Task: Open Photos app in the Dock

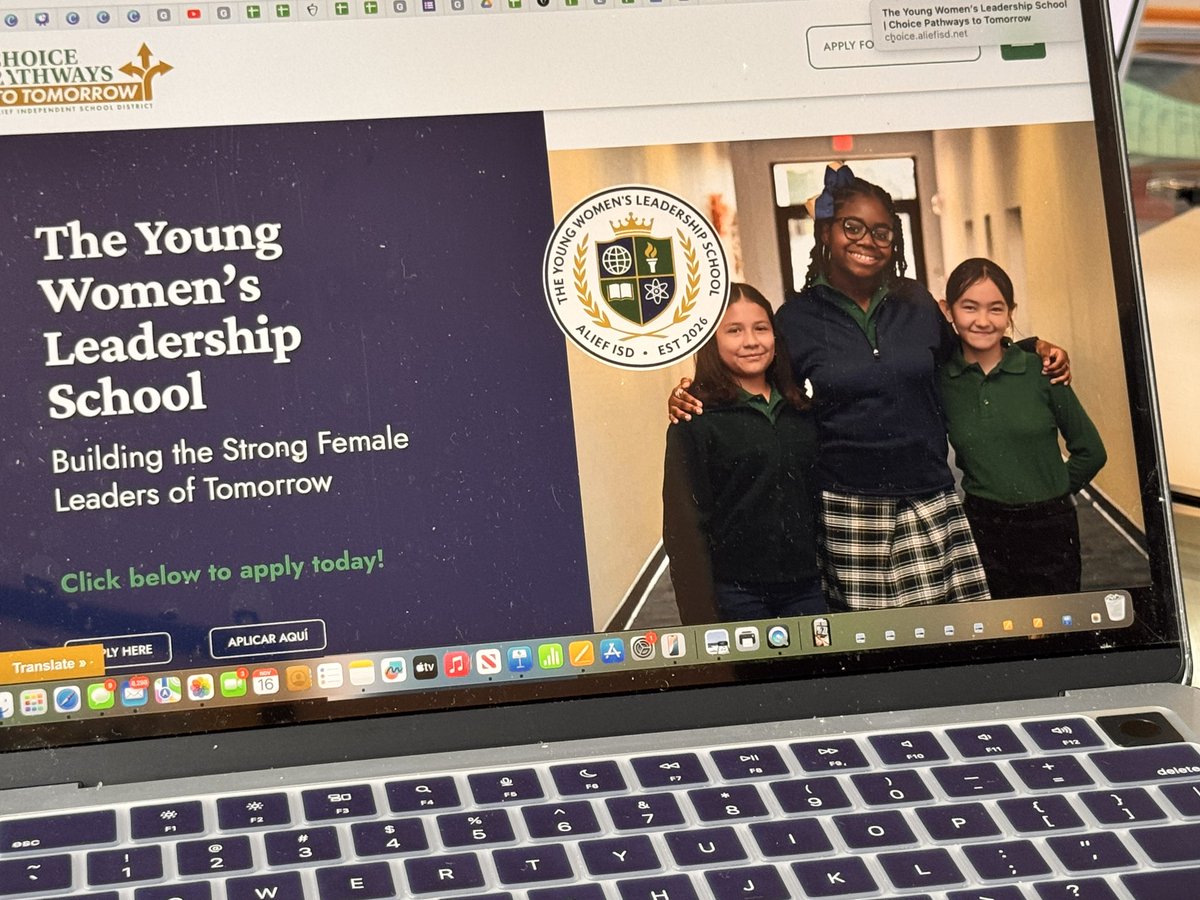Action: click(x=201, y=687)
